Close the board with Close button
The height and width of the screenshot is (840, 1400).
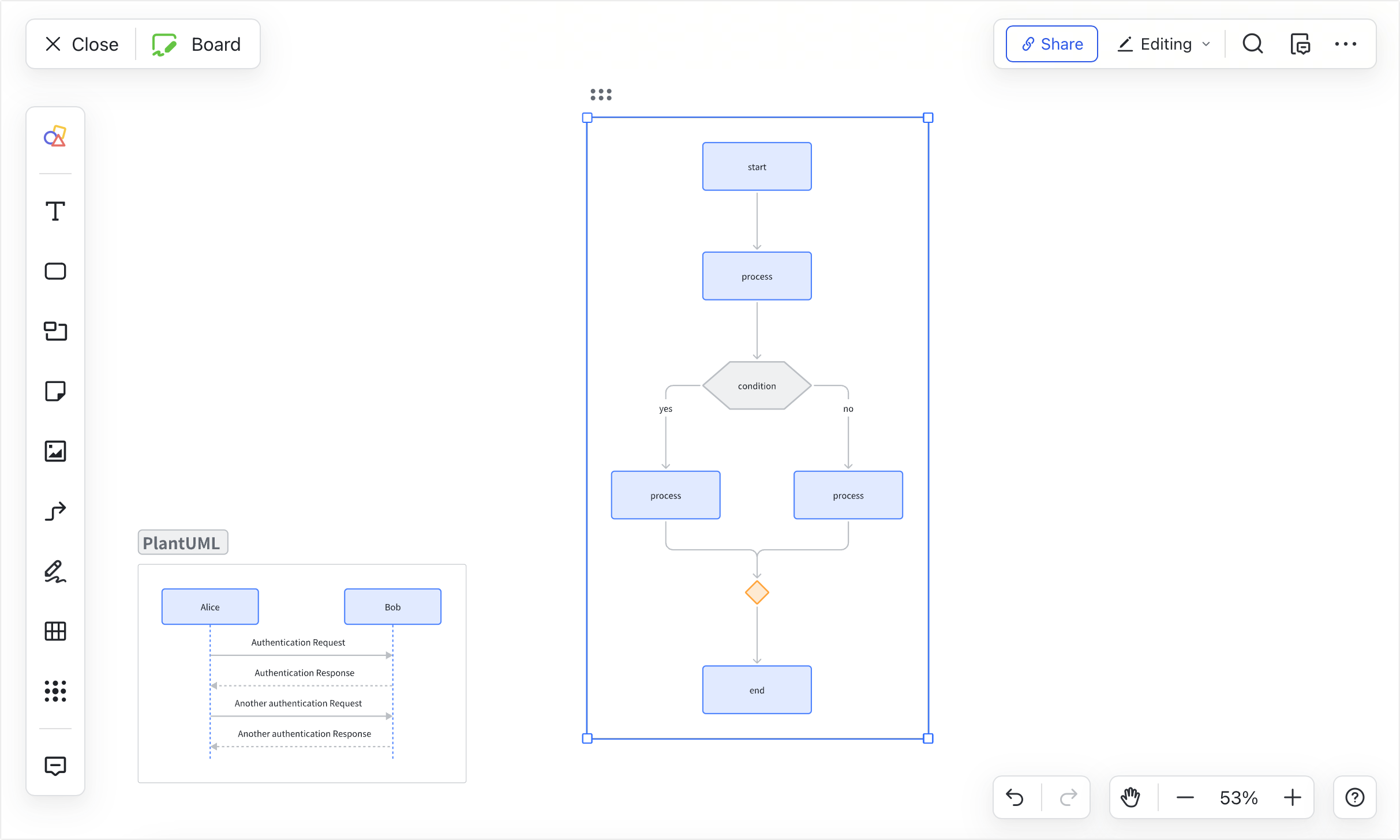click(81, 44)
